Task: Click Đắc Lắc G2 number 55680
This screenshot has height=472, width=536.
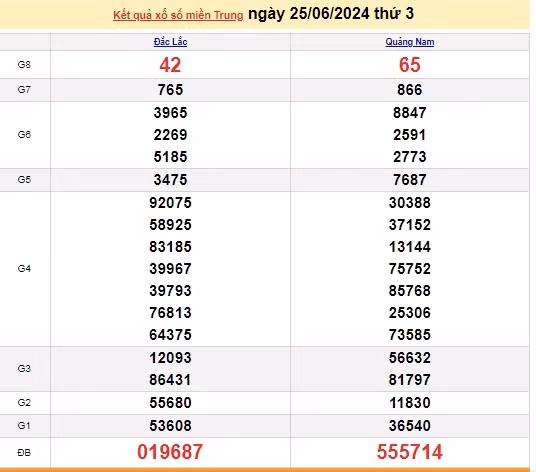Action: pyautogui.click(x=170, y=403)
